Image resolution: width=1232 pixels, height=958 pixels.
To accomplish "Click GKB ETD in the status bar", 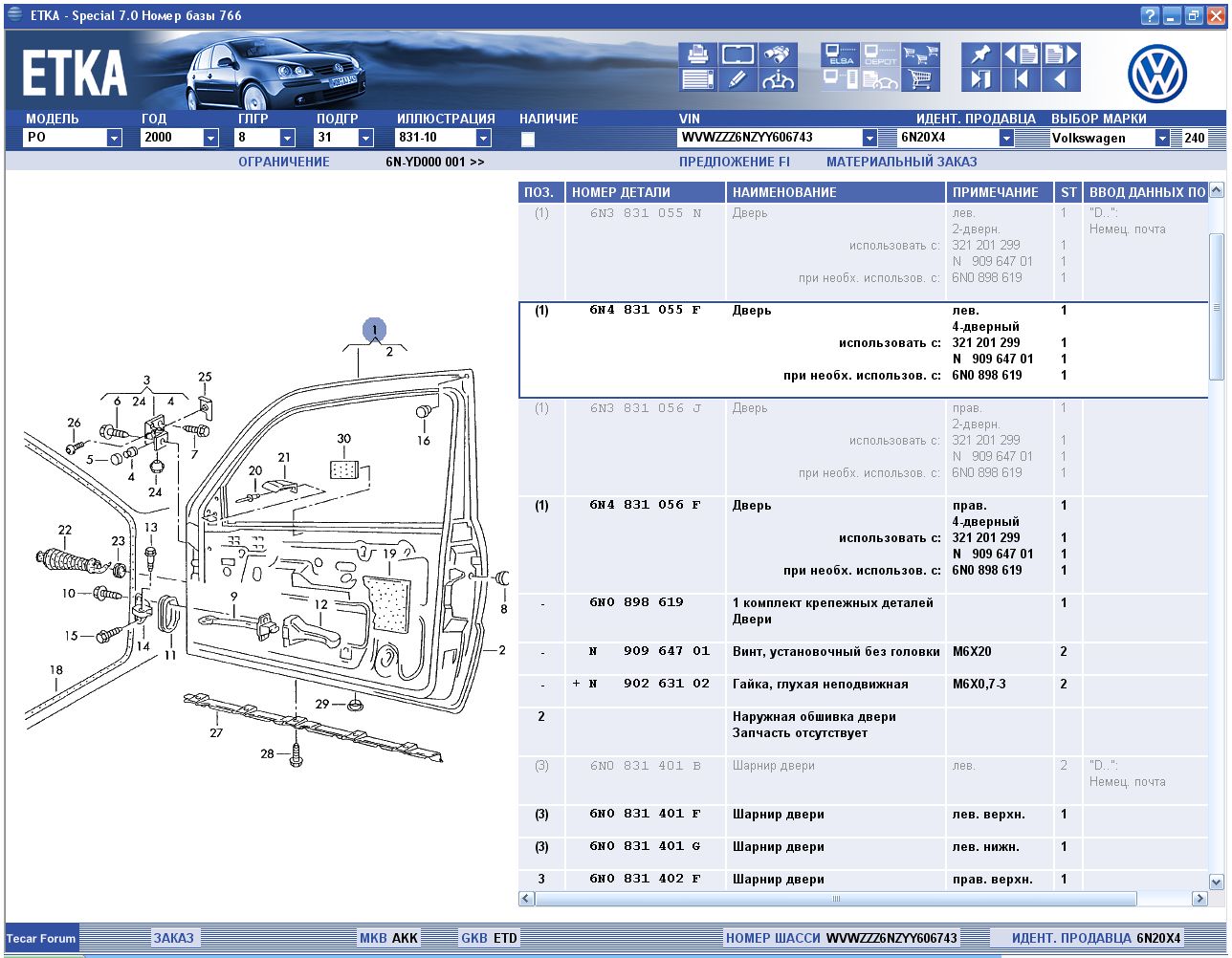I will (489, 938).
